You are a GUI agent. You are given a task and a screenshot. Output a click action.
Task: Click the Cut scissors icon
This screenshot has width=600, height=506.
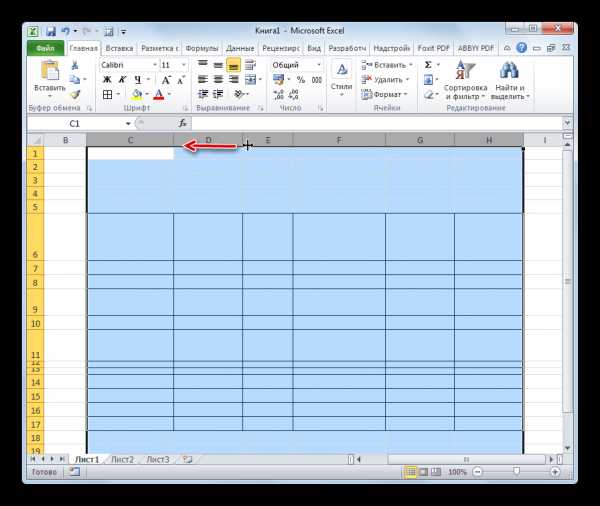(x=75, y=65)
